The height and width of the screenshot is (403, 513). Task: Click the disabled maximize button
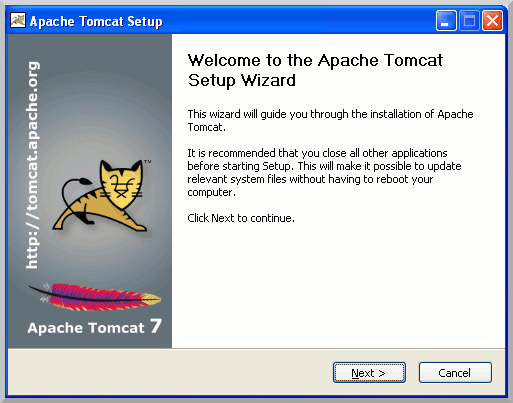pyautogui.click(x=469, y=21)
